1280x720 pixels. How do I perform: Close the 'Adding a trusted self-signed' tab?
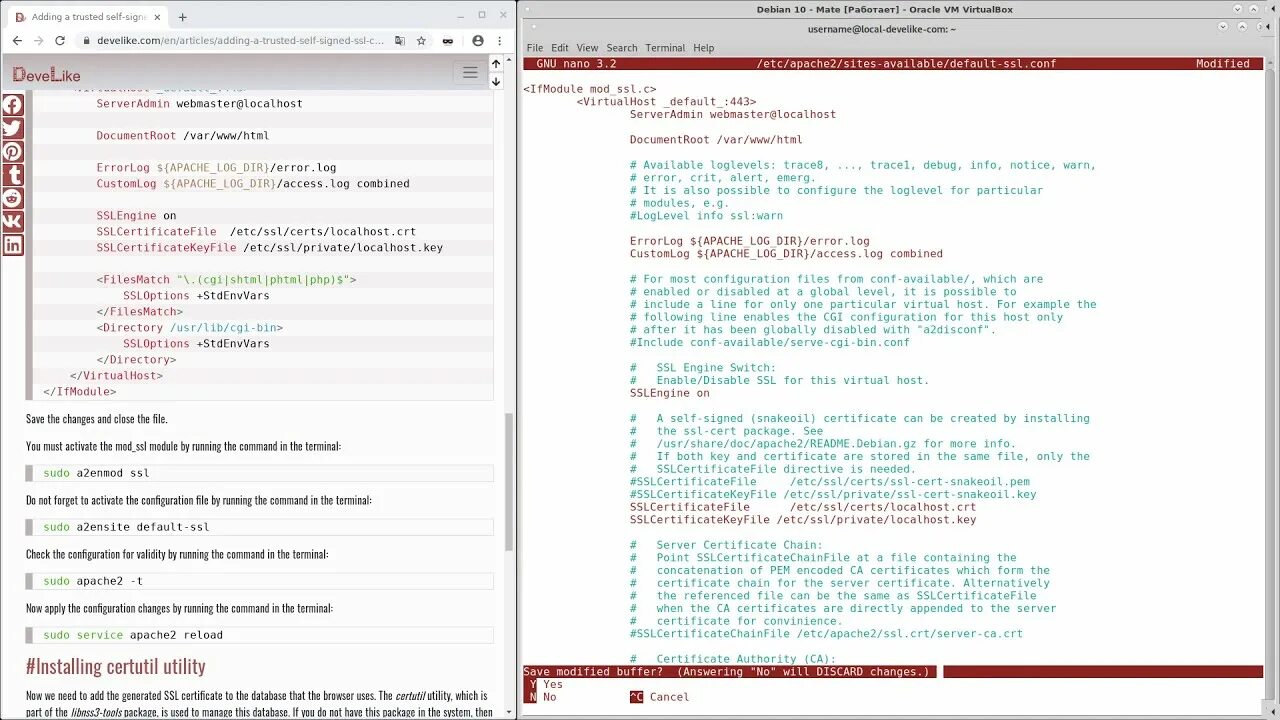point(157,17)
